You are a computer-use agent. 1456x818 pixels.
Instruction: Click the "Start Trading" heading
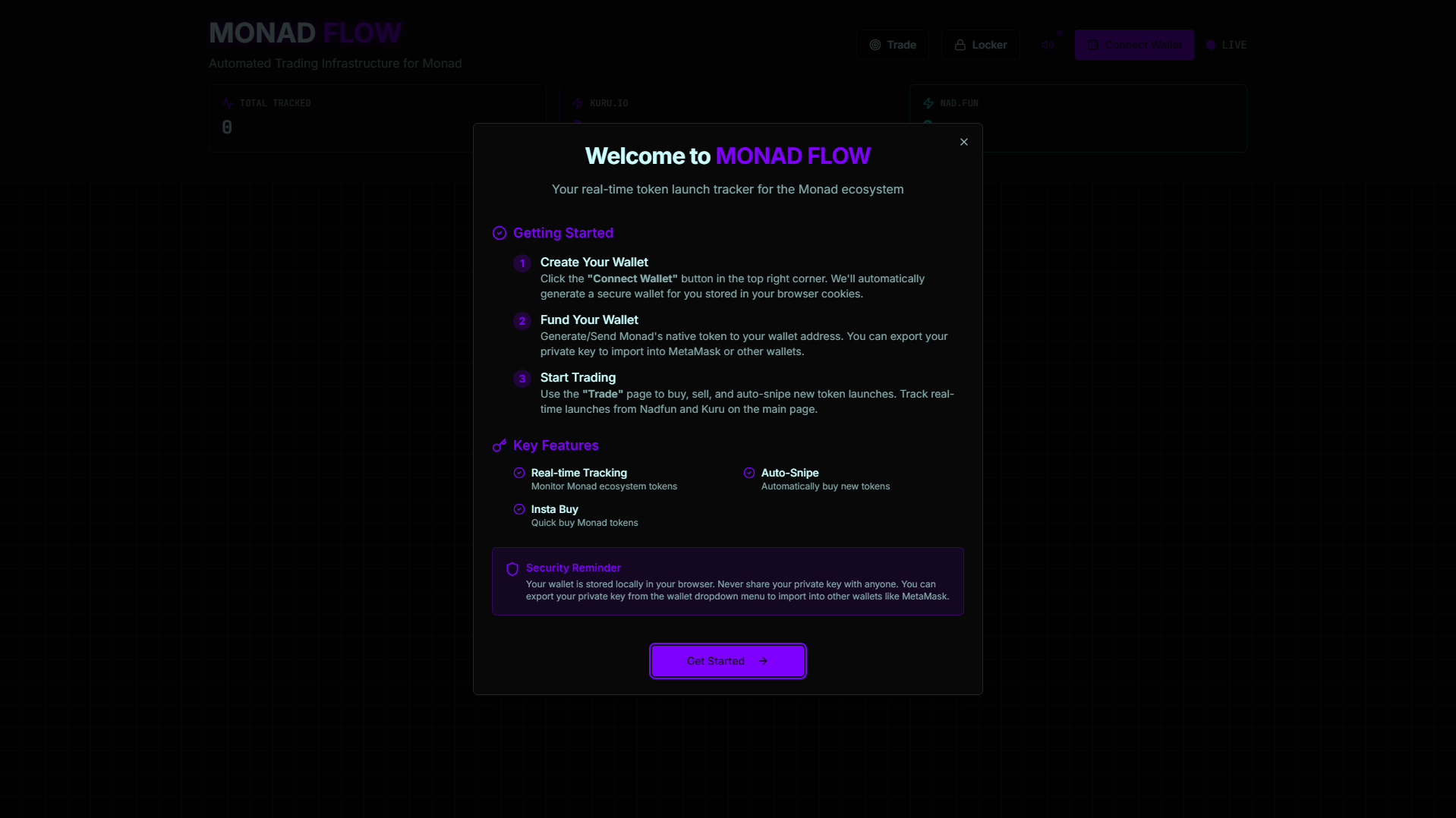(578, 377)
